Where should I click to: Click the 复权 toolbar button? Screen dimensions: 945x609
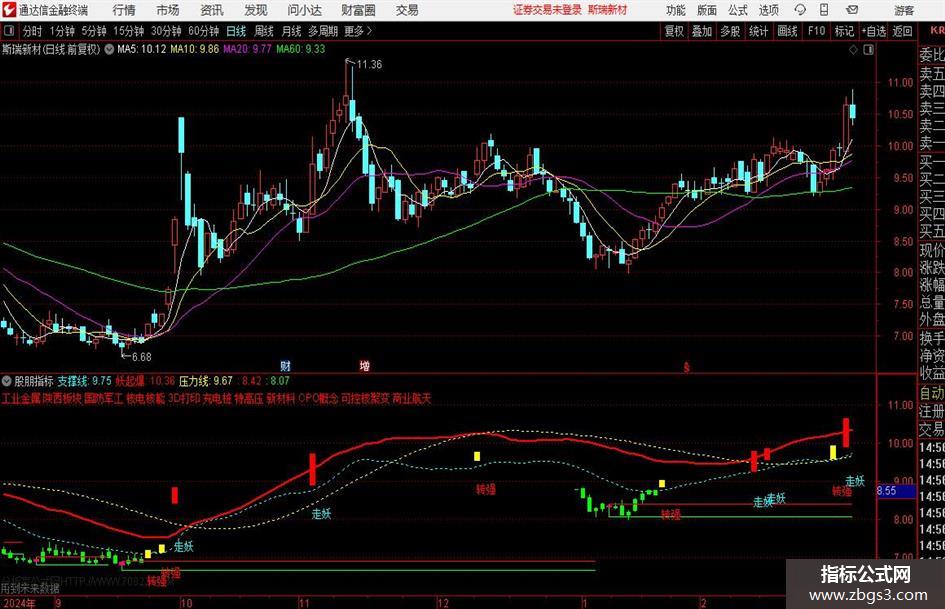point(674,31)
